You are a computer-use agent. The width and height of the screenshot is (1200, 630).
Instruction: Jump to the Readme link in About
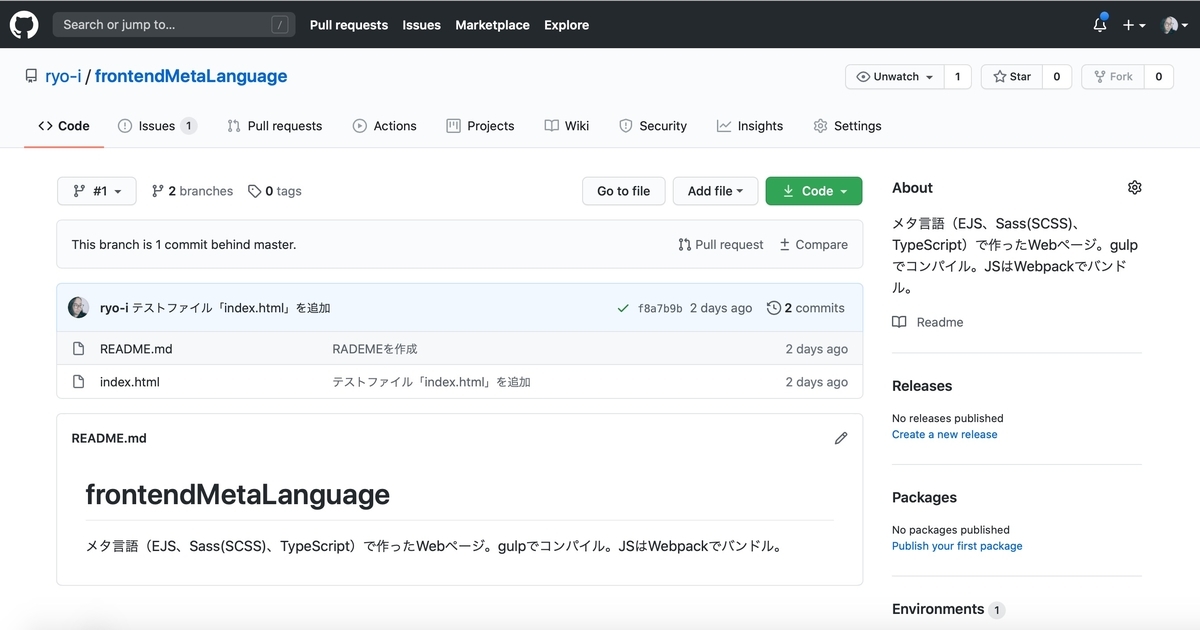[928, 322]
